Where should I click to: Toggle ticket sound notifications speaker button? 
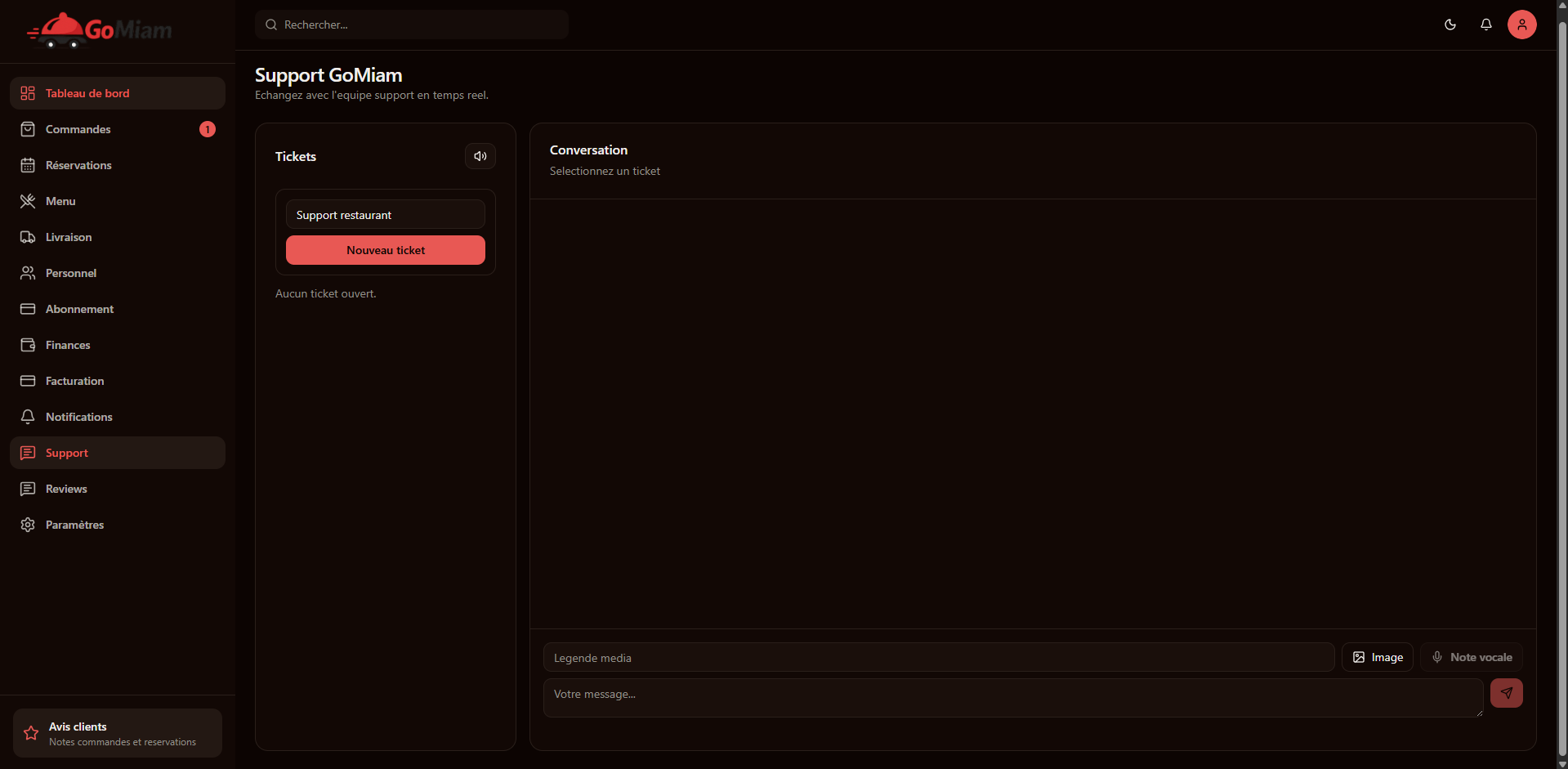[480, 156]
